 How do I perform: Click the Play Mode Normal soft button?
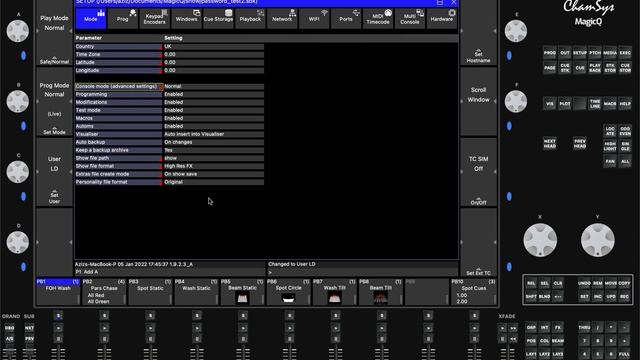pos(54,33)
